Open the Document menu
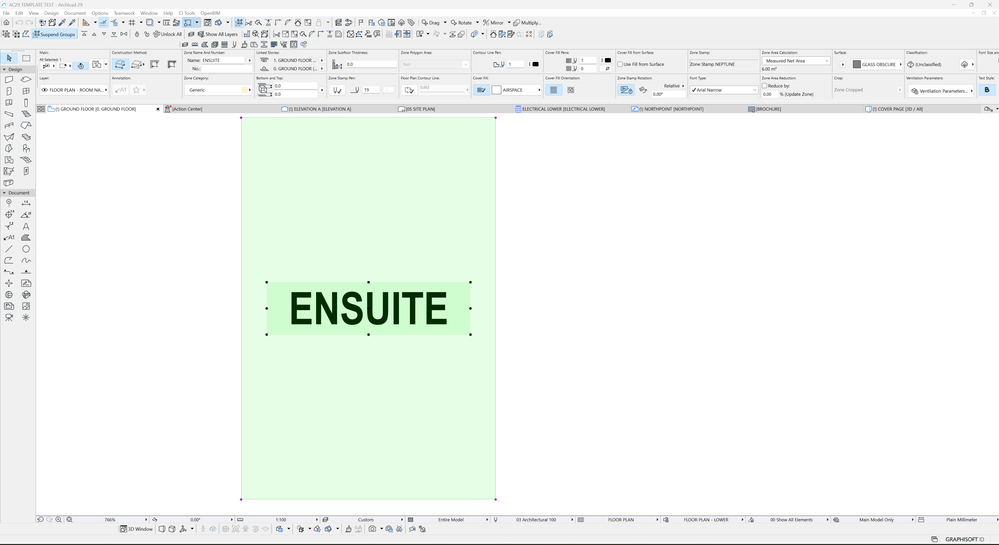Screen dimensions: 999x545 coord(75,13)
